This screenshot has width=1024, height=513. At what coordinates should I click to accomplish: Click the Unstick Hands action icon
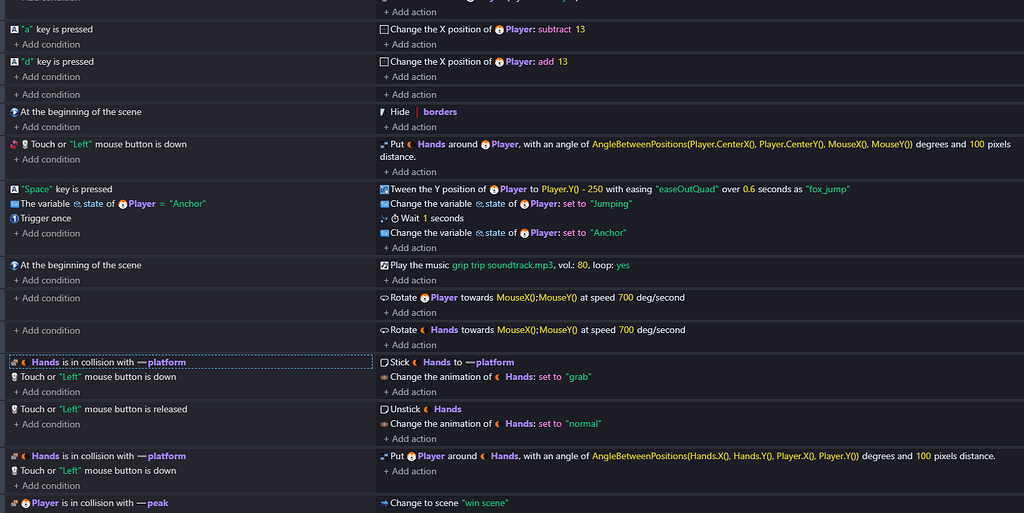[x=384, y=410]
